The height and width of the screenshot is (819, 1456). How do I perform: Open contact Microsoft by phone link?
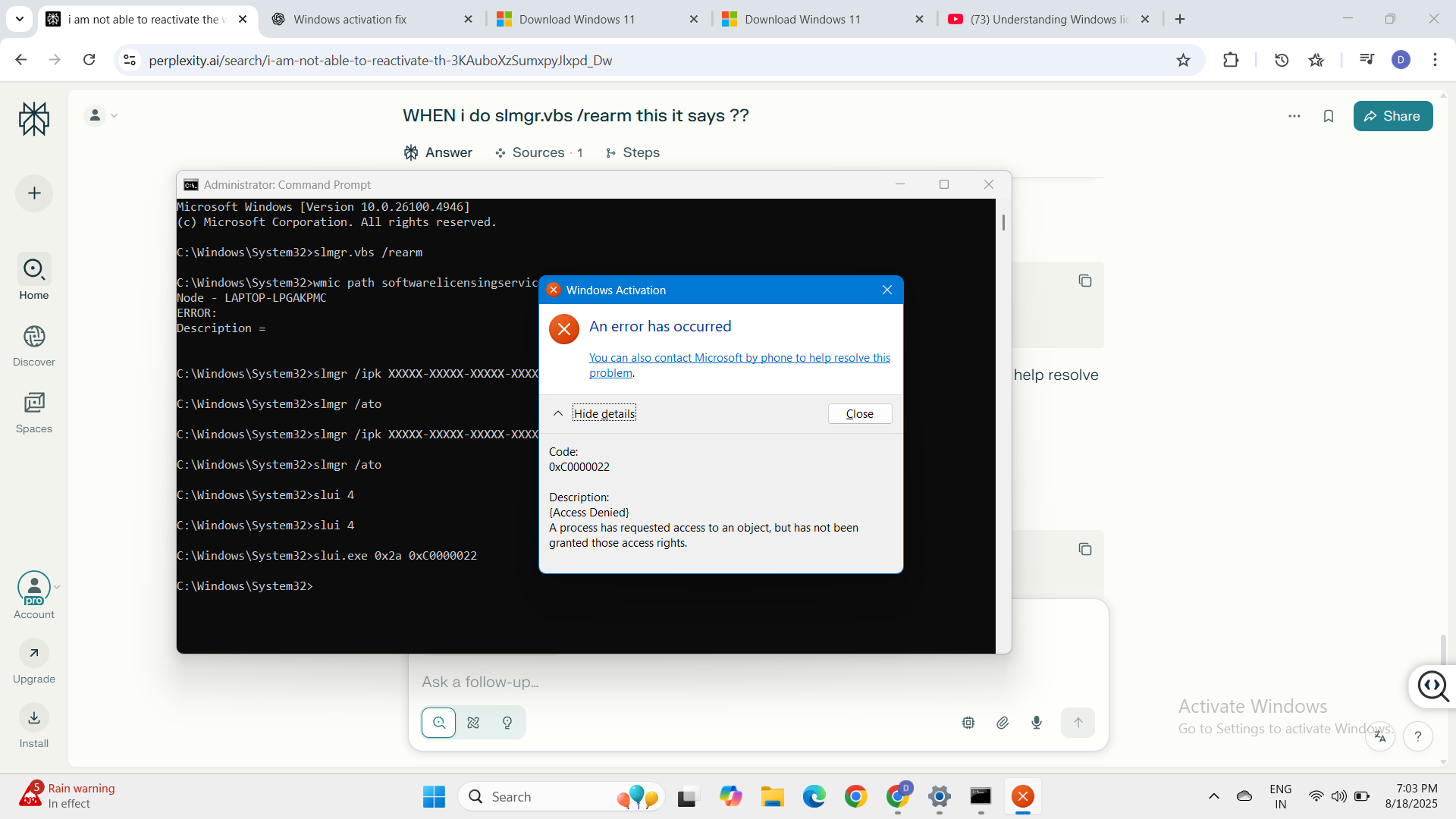(x=739, y=358)
